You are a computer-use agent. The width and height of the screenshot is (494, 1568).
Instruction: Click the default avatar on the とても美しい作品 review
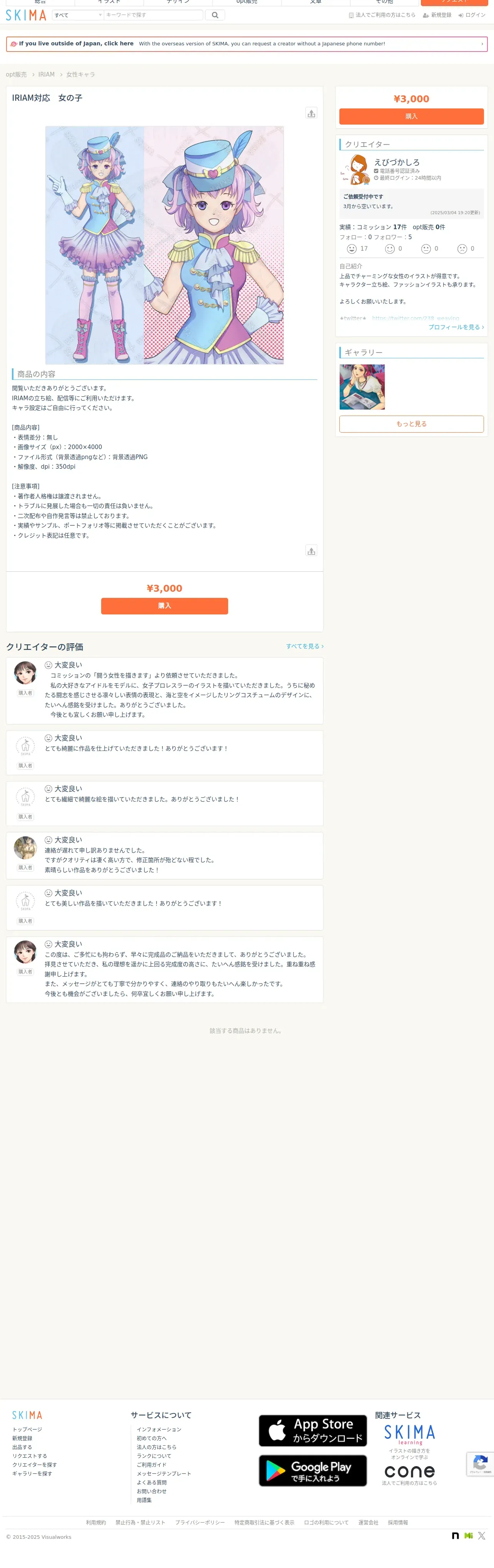(x=25, y=901)
